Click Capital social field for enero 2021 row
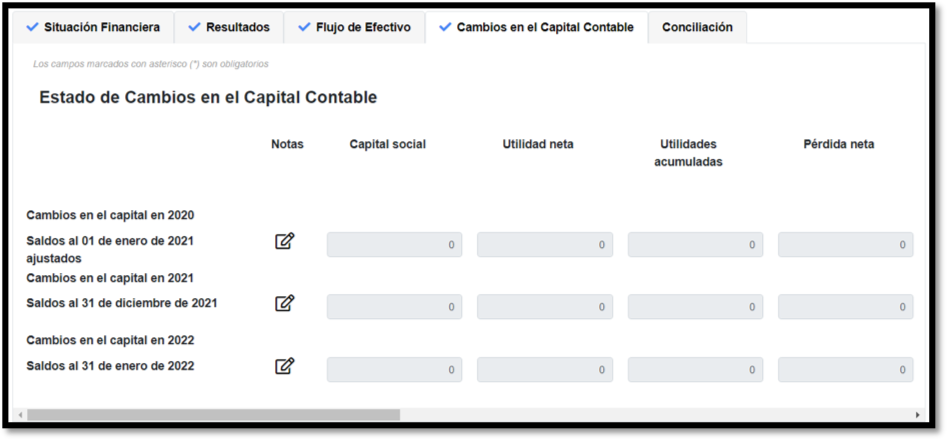 (x=394, y=245)
